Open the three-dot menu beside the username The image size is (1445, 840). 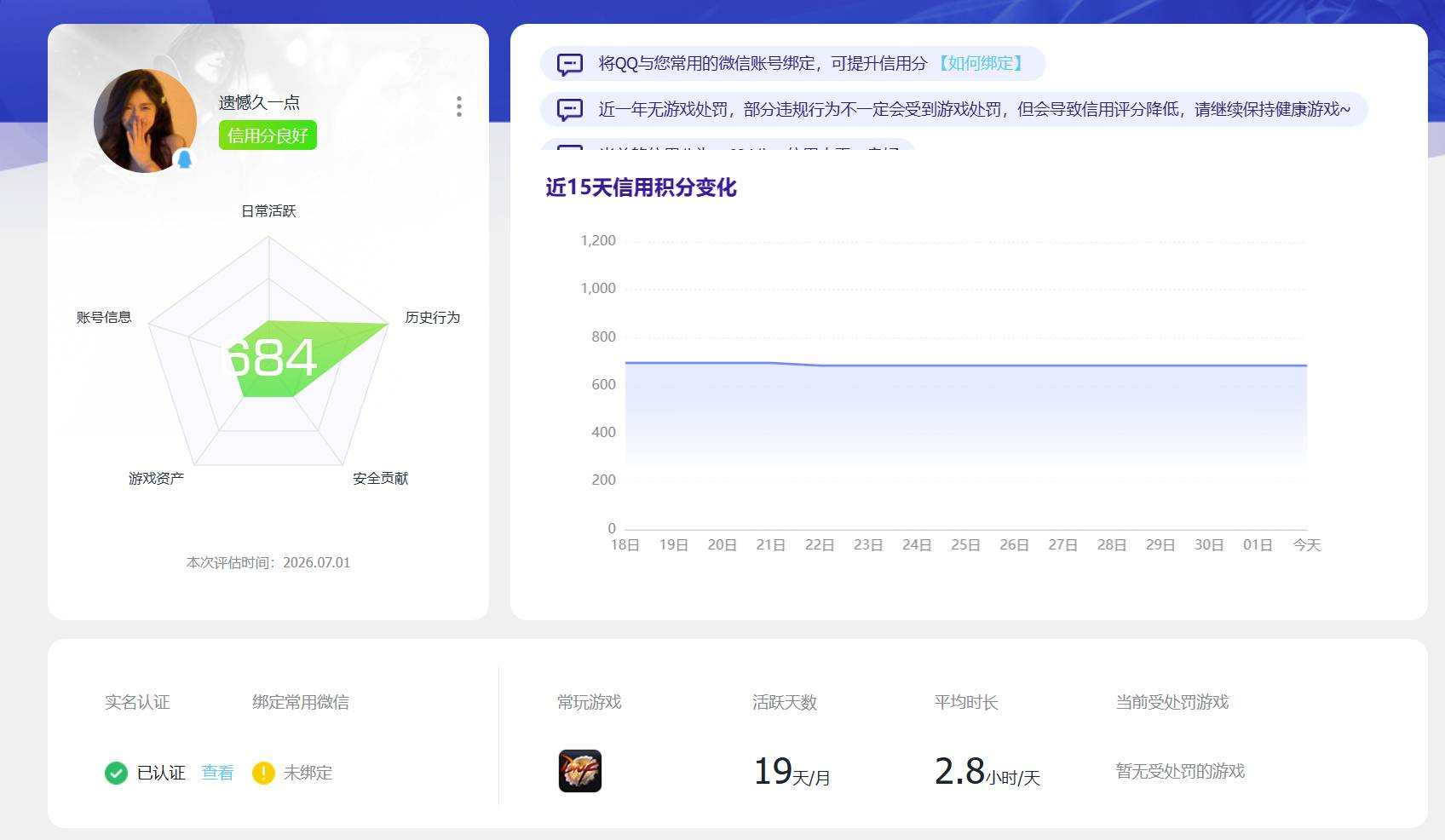point(459,106)
